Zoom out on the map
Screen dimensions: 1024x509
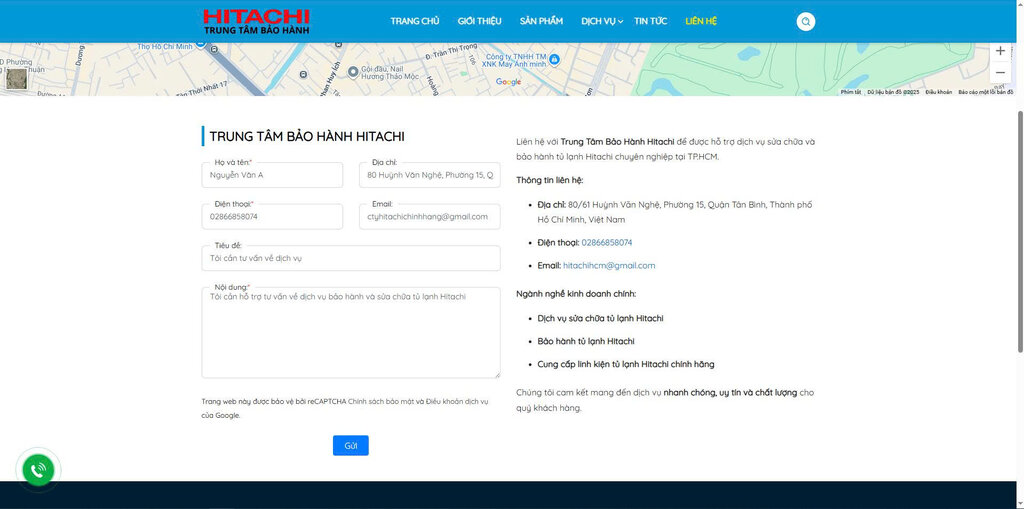[1000, 73]
